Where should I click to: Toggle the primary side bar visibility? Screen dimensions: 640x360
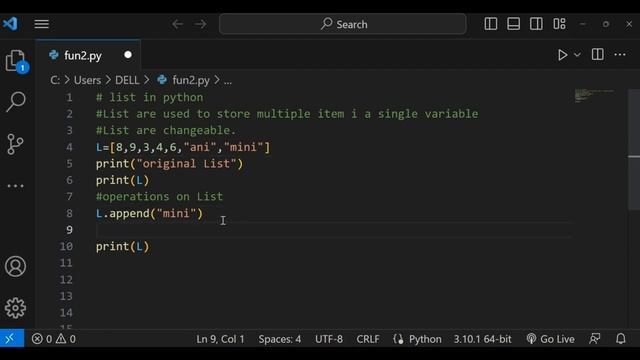point(491,24)
